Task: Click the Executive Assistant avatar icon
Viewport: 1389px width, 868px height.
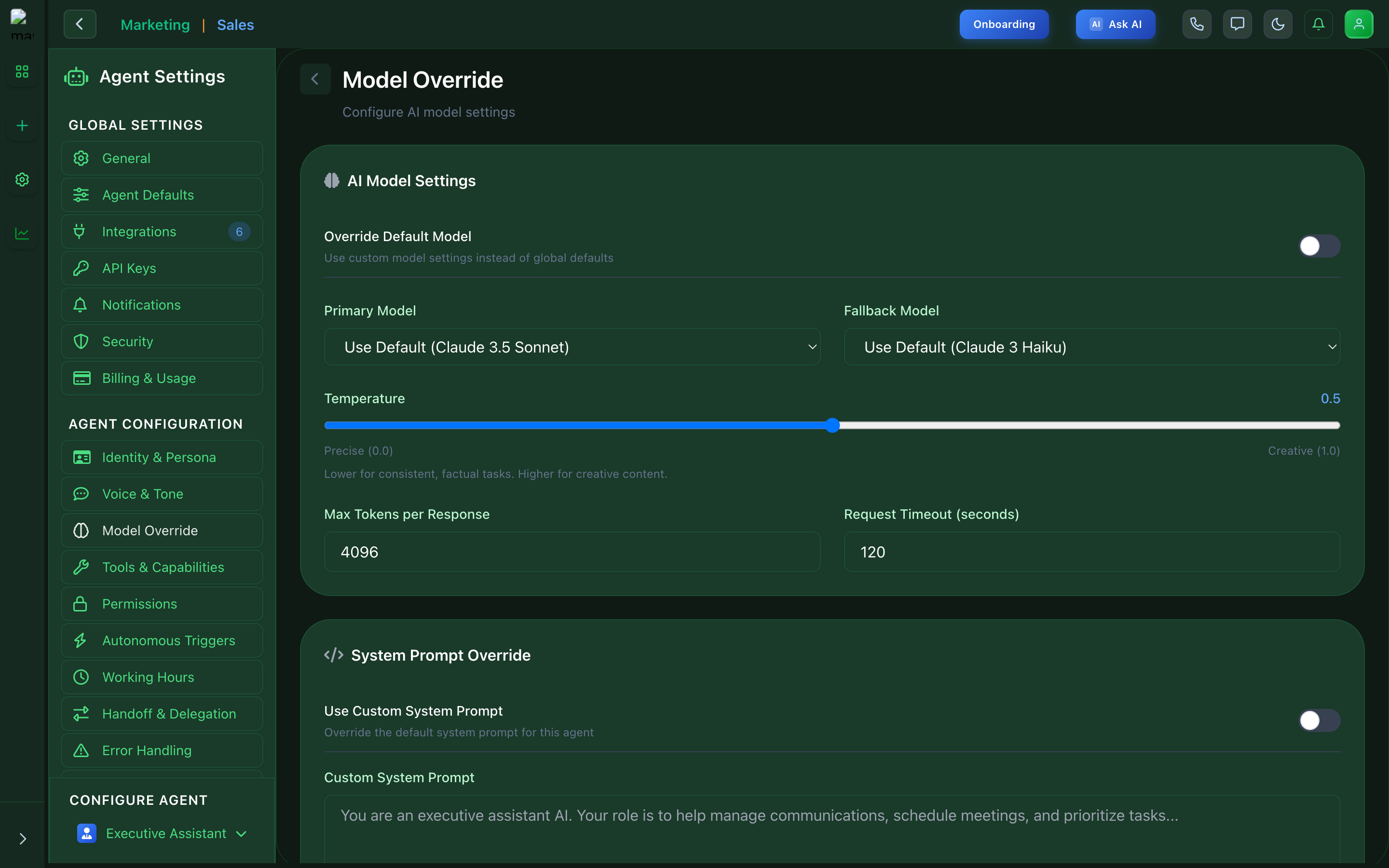Action: tap(87, 833)
